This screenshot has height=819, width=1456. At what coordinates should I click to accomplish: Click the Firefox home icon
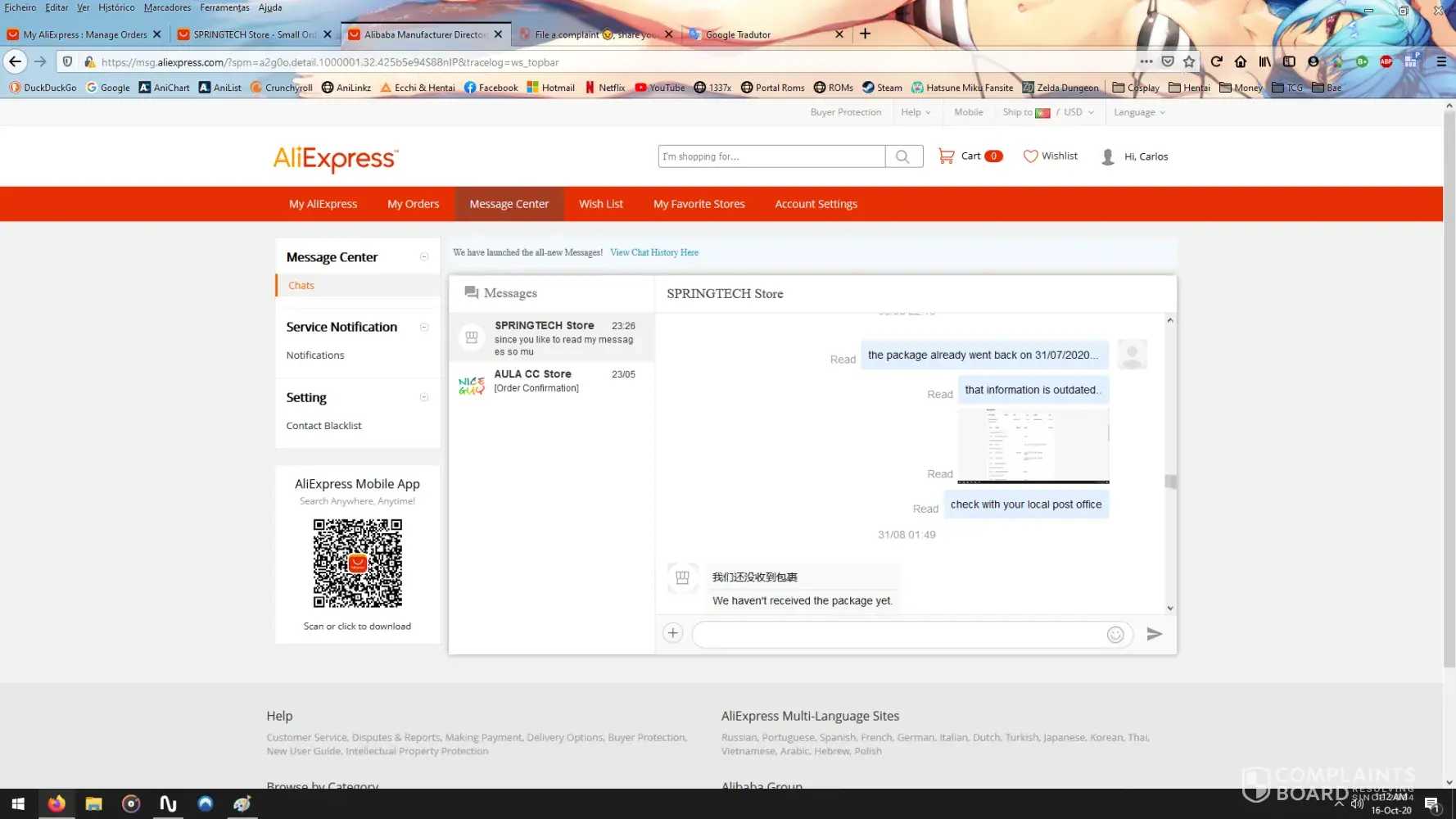(1241, 61)
